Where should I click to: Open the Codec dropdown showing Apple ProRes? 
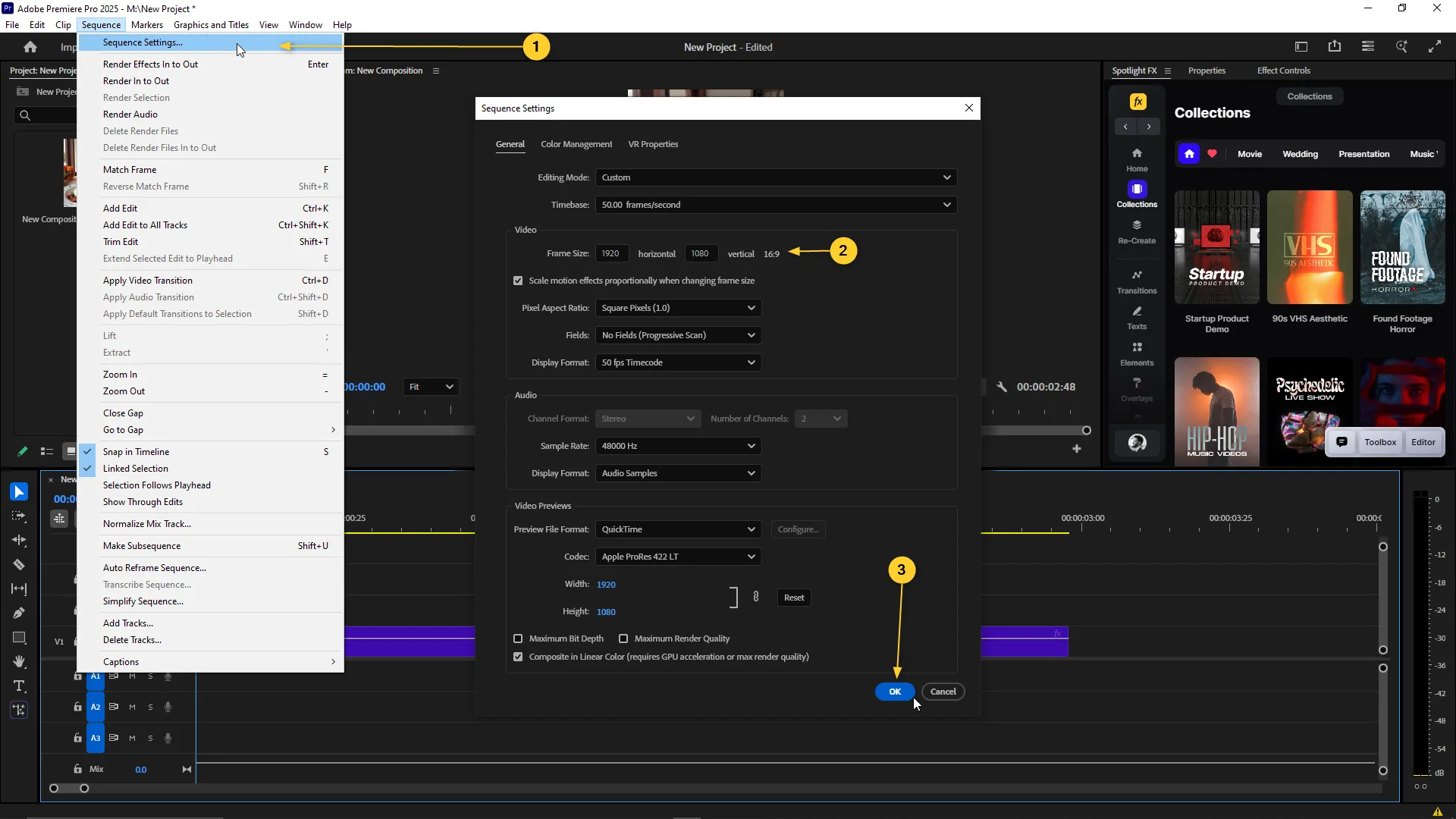click(677, 557)
